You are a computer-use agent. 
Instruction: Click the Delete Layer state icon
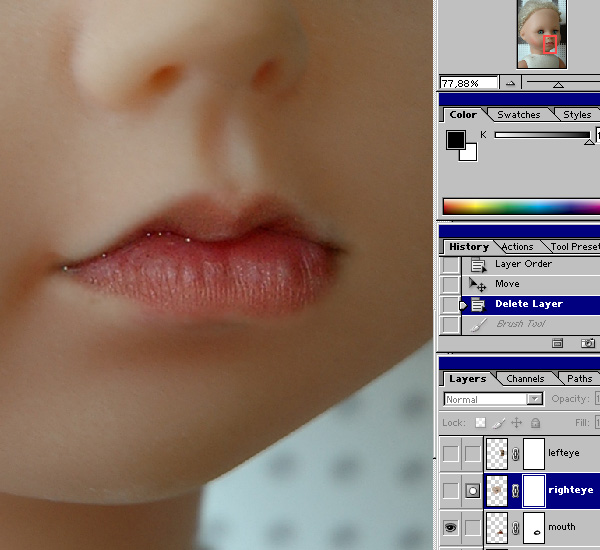click(x=478, y=305)
